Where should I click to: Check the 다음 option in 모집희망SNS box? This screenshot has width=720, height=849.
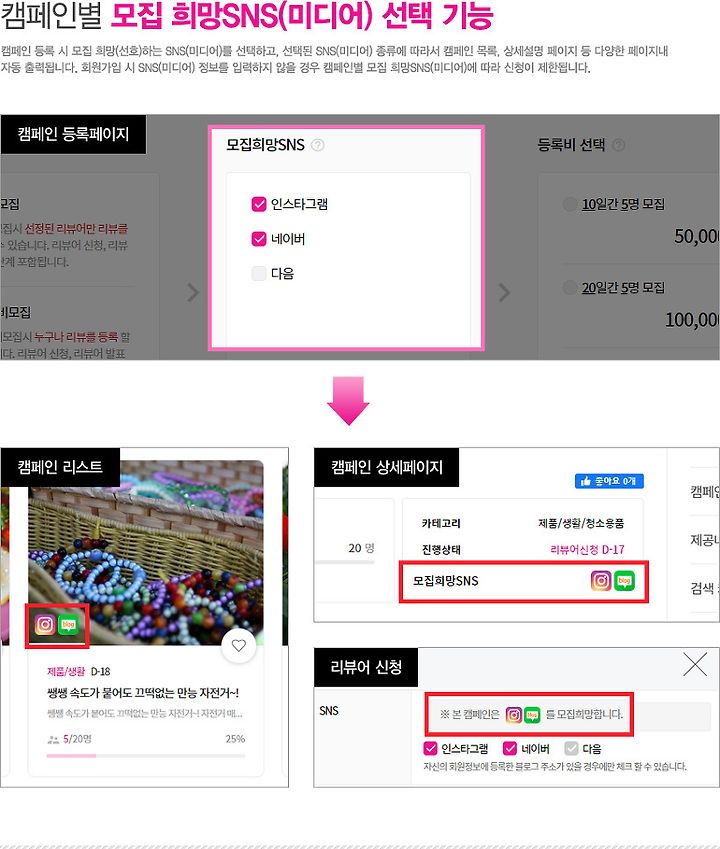pyautogui.click(x=259, y=273)
